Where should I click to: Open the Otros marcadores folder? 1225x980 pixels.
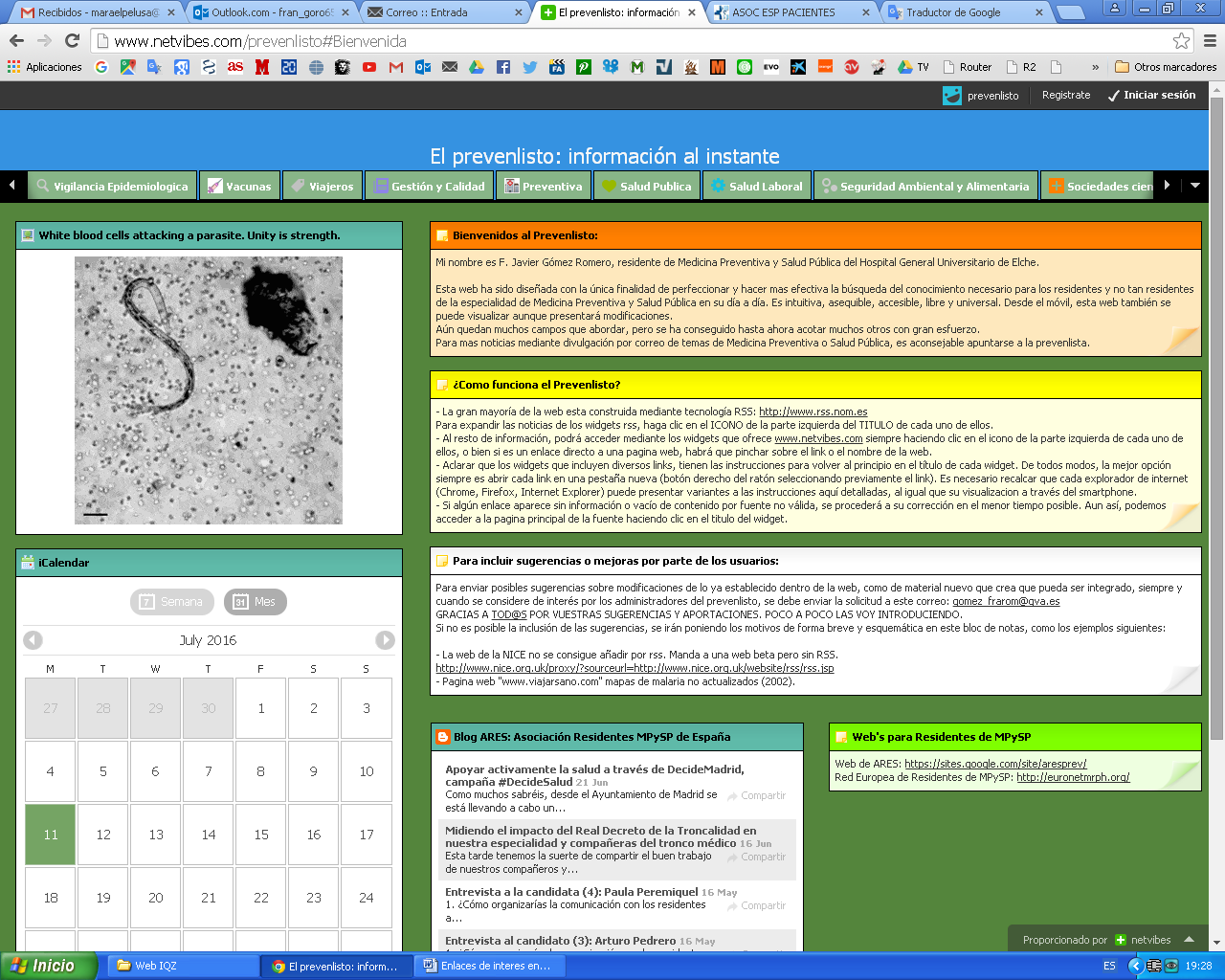(x=1166, y=67)
